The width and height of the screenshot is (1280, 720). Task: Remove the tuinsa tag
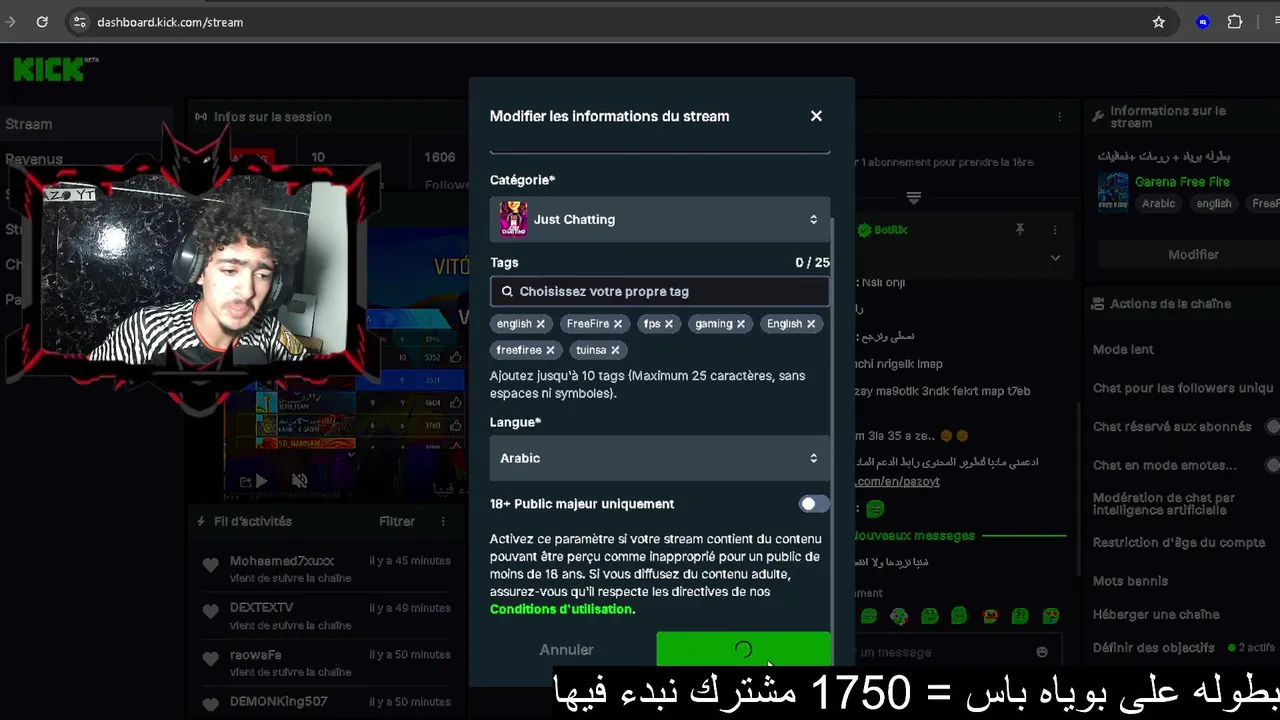coord(615,350)
